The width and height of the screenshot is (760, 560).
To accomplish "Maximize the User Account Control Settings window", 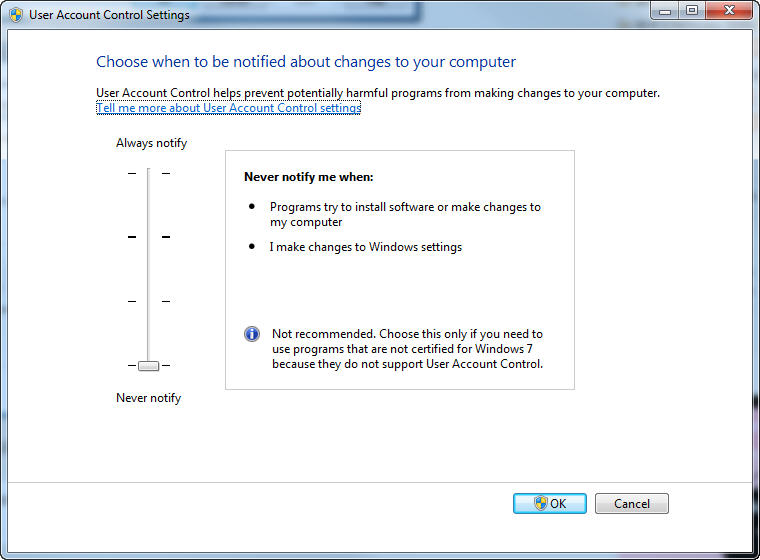I will 692,11.
